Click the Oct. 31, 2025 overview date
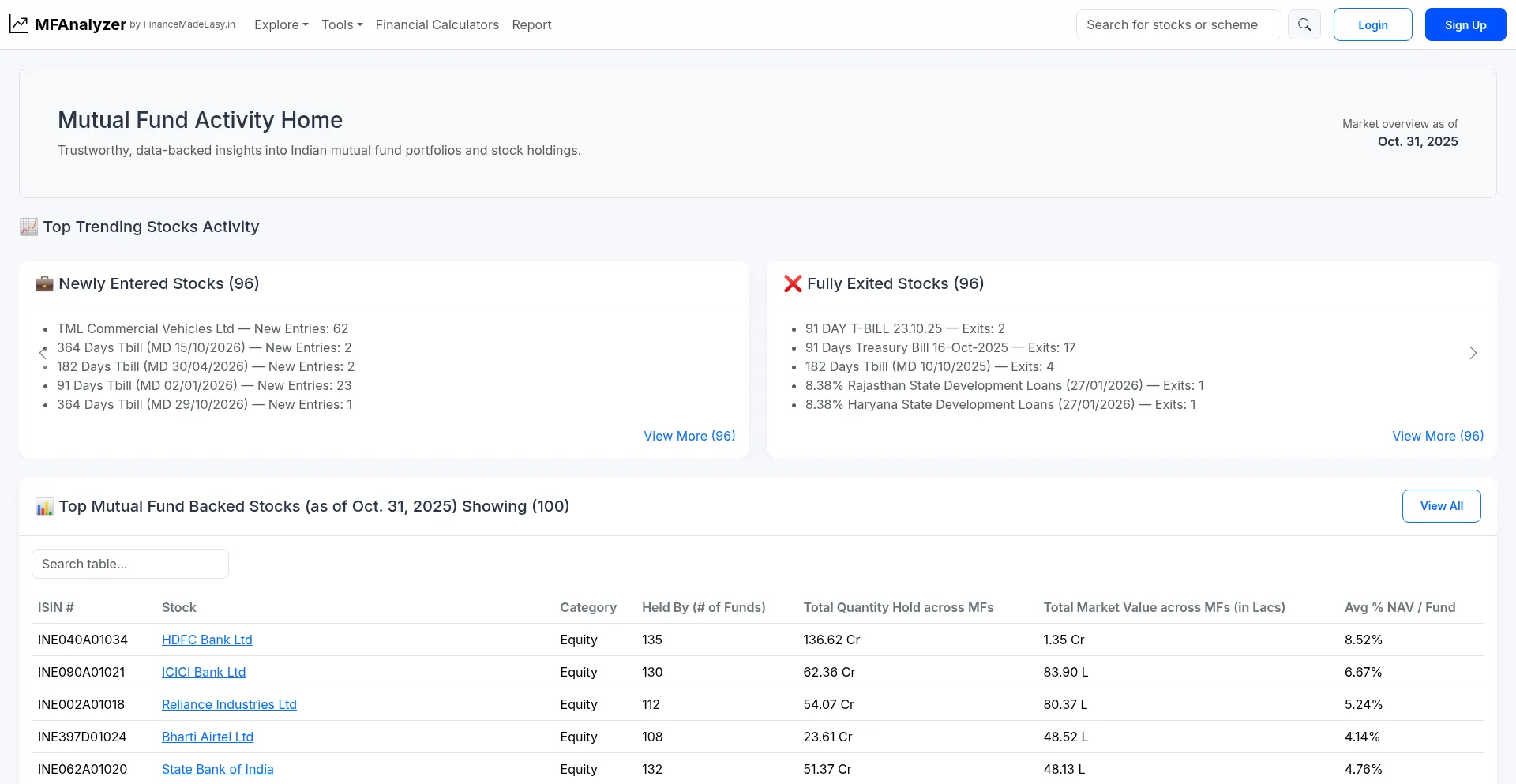 pos(1417,141)
